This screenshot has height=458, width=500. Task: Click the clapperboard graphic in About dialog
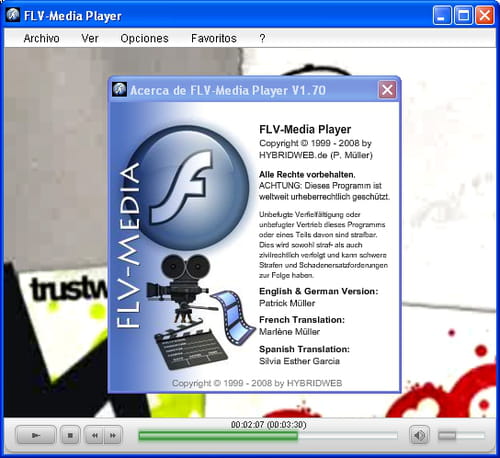tap(190, 346)
